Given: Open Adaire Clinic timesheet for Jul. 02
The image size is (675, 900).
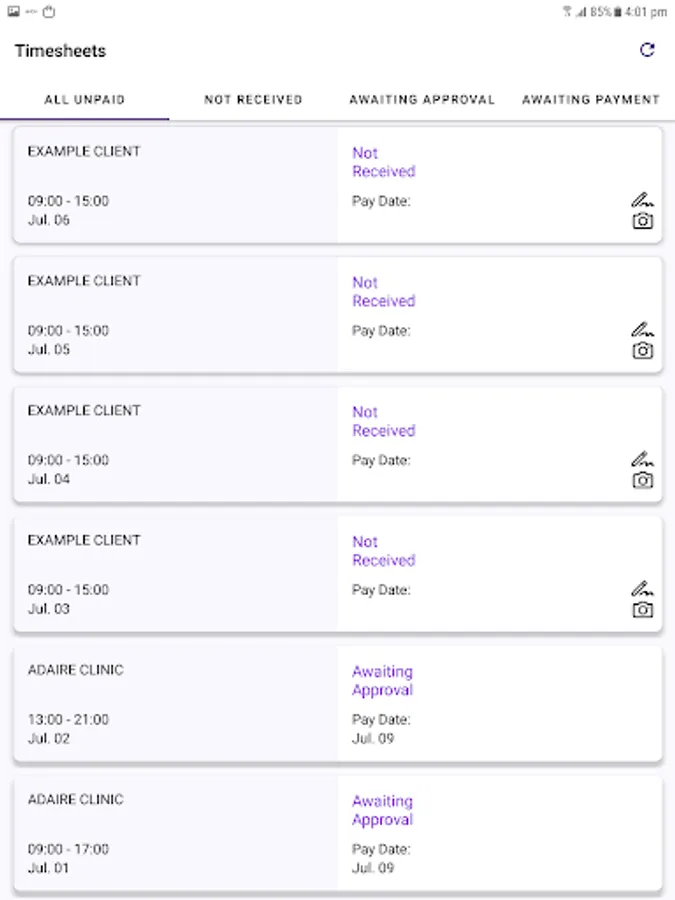Looking at the screenshot, I should click(175, 704).
